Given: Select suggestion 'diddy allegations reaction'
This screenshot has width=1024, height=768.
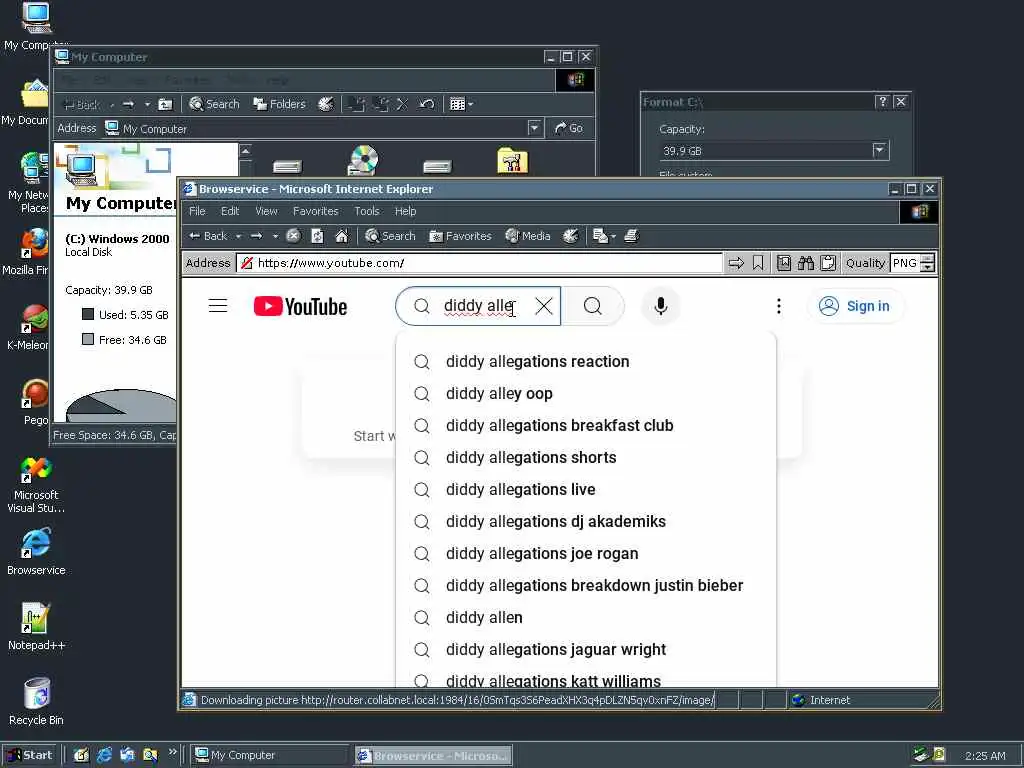Looking at the screenshot, I should click(x=586, y=361).
